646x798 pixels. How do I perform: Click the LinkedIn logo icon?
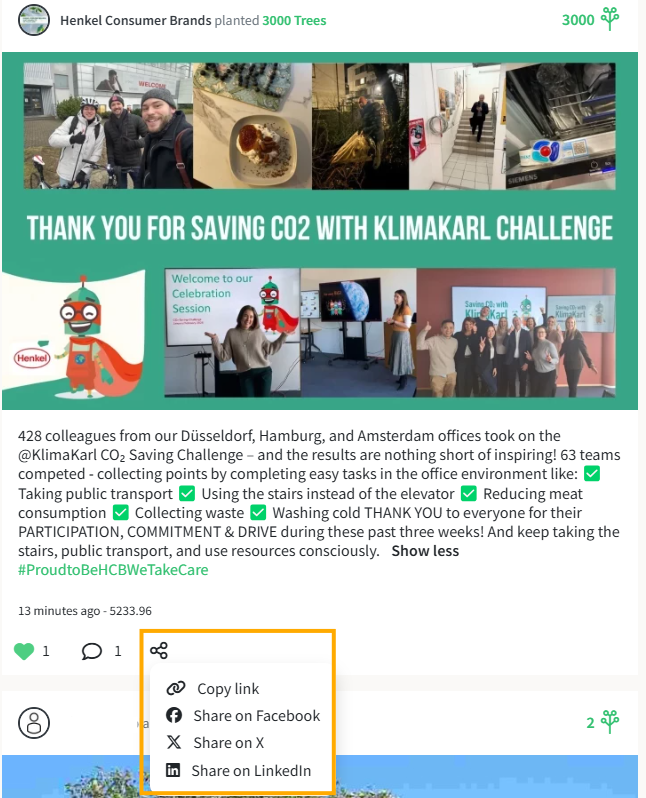[x=173, y=770]
